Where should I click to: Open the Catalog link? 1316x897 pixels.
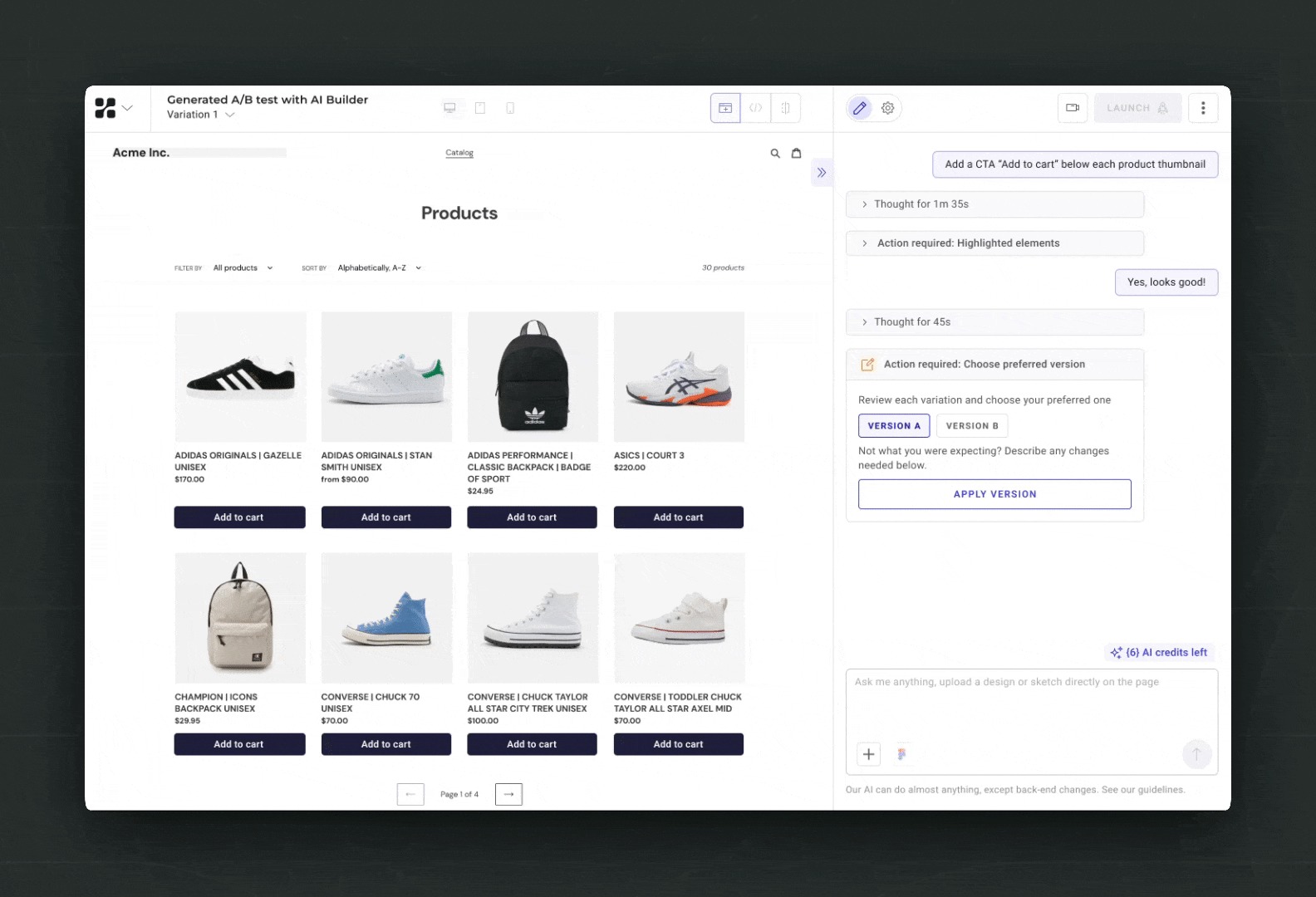click(x=459, y=153)
